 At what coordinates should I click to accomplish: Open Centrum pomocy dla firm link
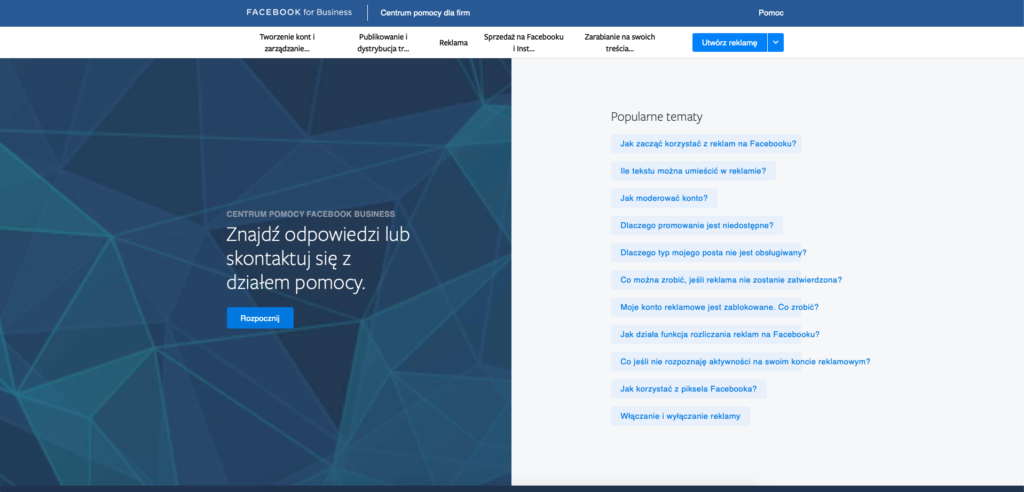pos(425,13)
